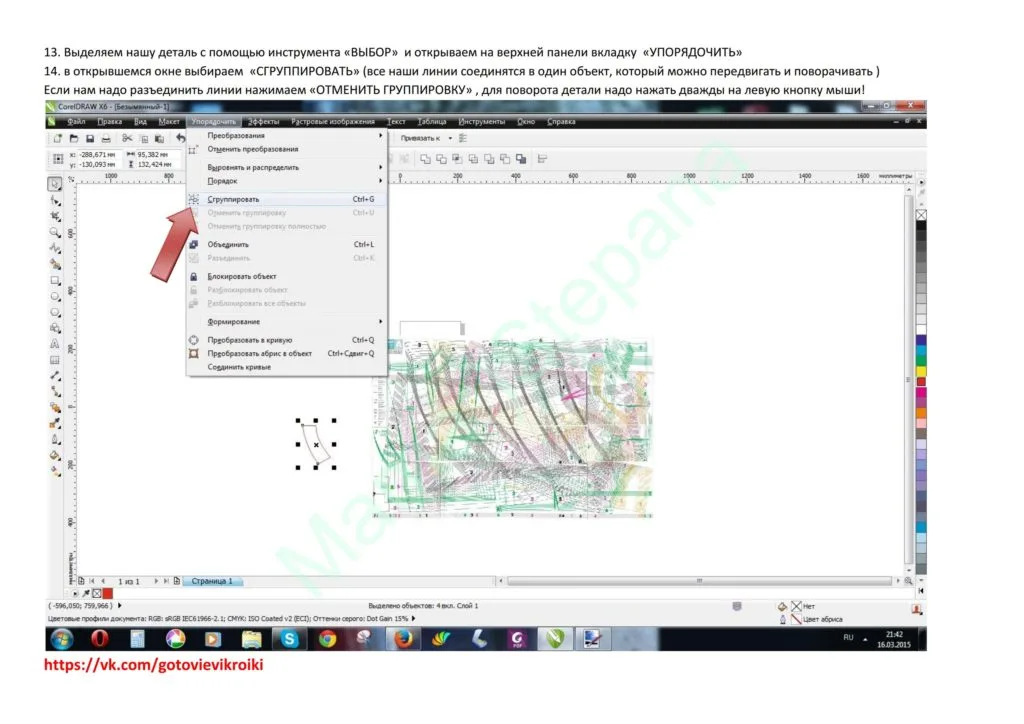The height and width of the screenshot is (724, 1024).
Task: Click the Paste toolbar icon
Action: pyautogui.click(x=159, y=138)
